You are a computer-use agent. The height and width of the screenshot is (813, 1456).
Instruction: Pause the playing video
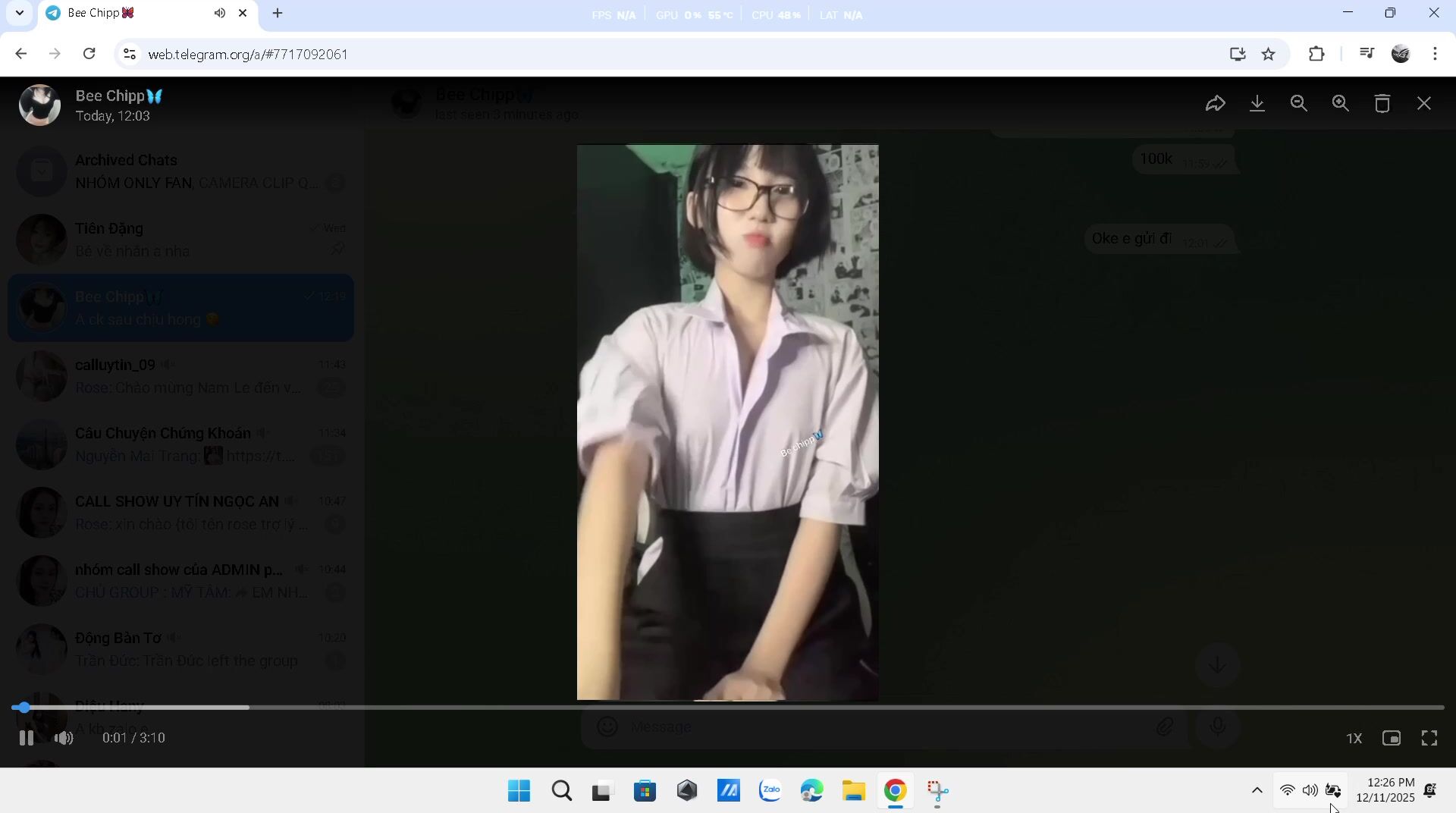click(27, 738)
